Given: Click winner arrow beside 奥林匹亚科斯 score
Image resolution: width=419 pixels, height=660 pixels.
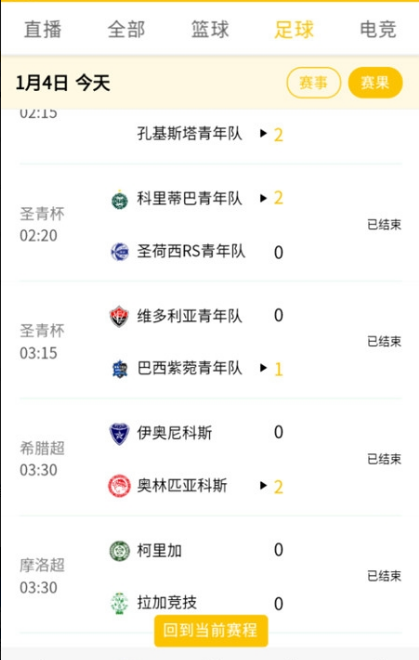Looking at the screenshot, I should (264, 485).
